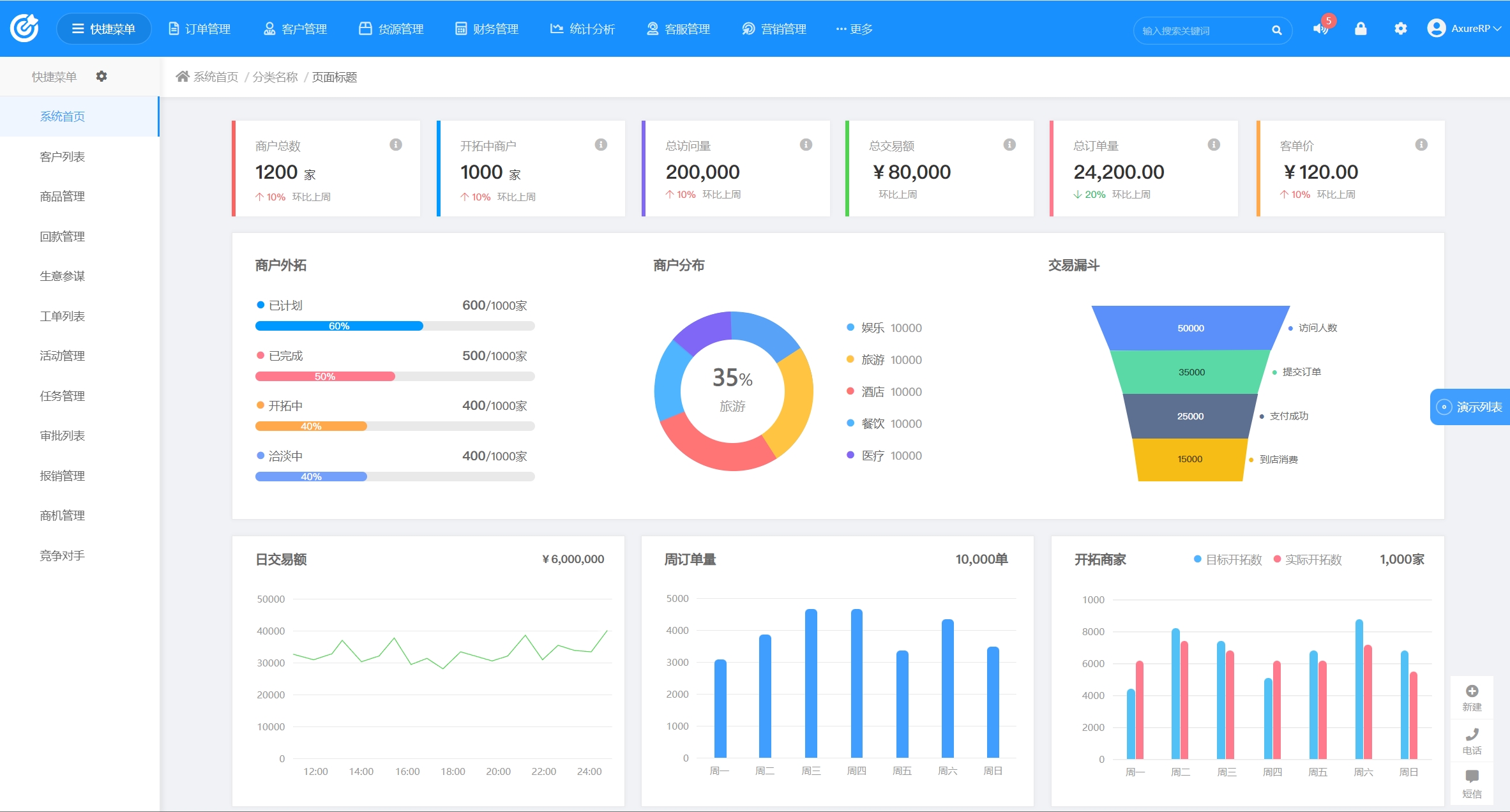Click the lock icon in header
1510x812 pixels.
click(x=1361, y=29)
